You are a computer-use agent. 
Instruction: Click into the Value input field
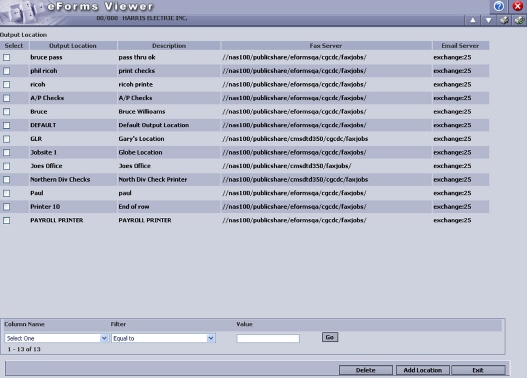268,338
